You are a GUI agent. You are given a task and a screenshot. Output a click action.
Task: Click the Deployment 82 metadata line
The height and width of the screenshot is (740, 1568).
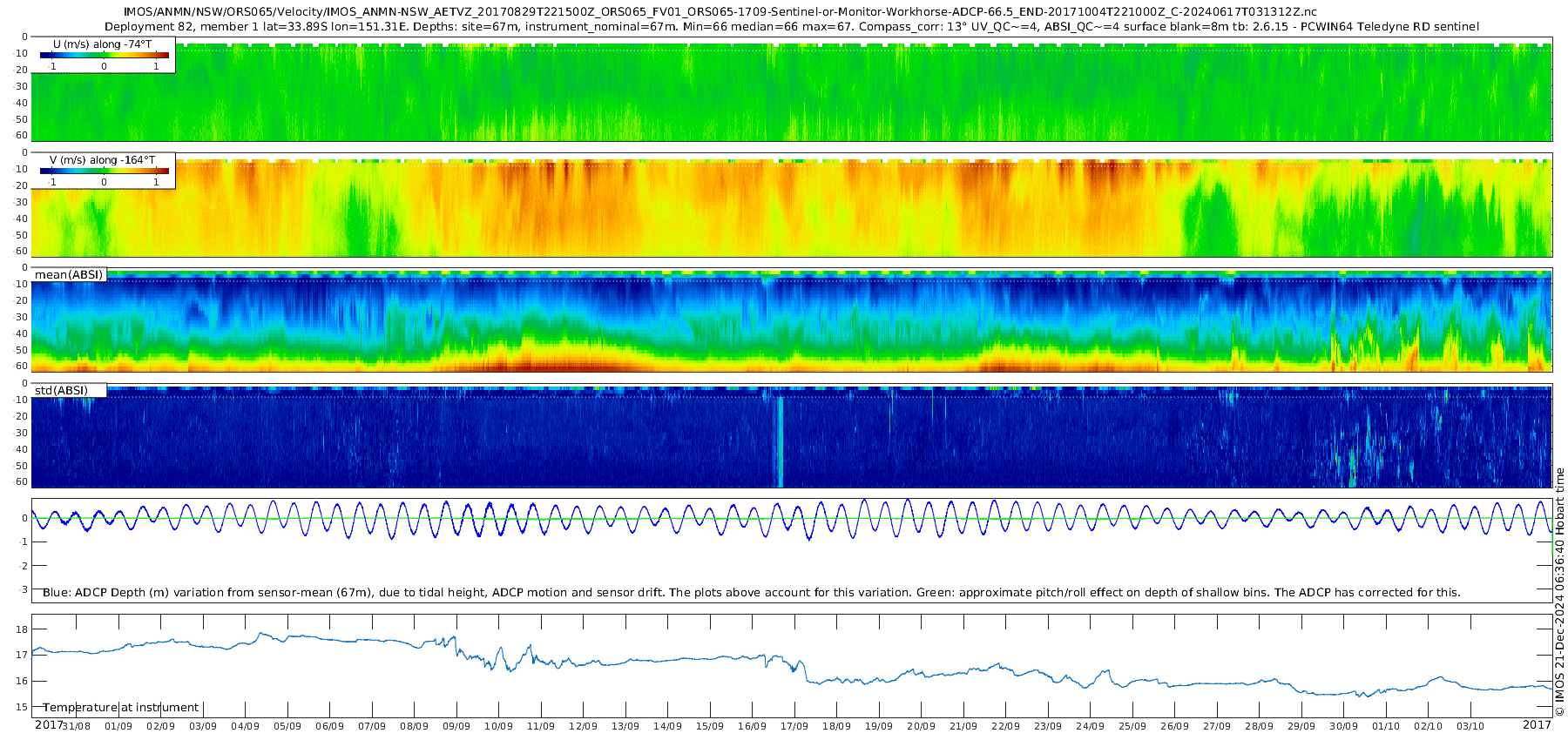(x=791, y=27)
